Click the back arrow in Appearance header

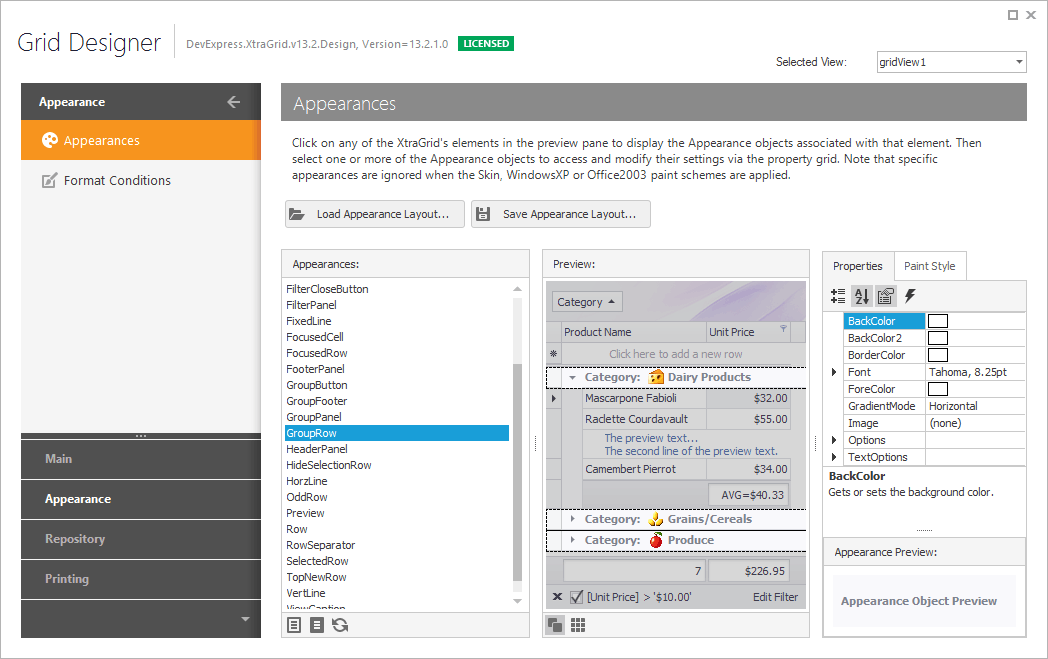point(233,102)
